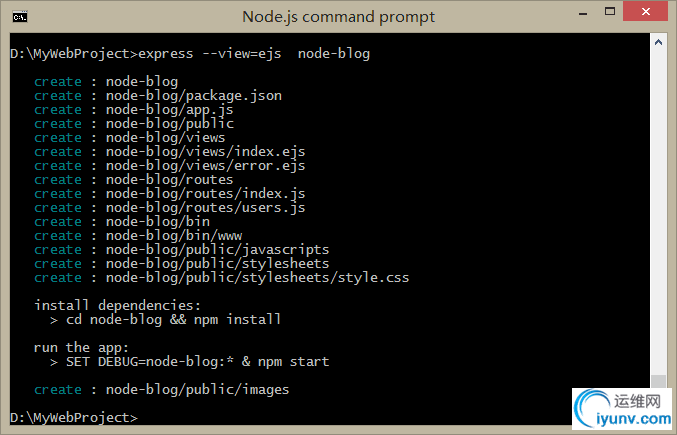Click the node-blog/bin/www line
Image resolution: width=677 pixels, height=435 pixels.
138,236
